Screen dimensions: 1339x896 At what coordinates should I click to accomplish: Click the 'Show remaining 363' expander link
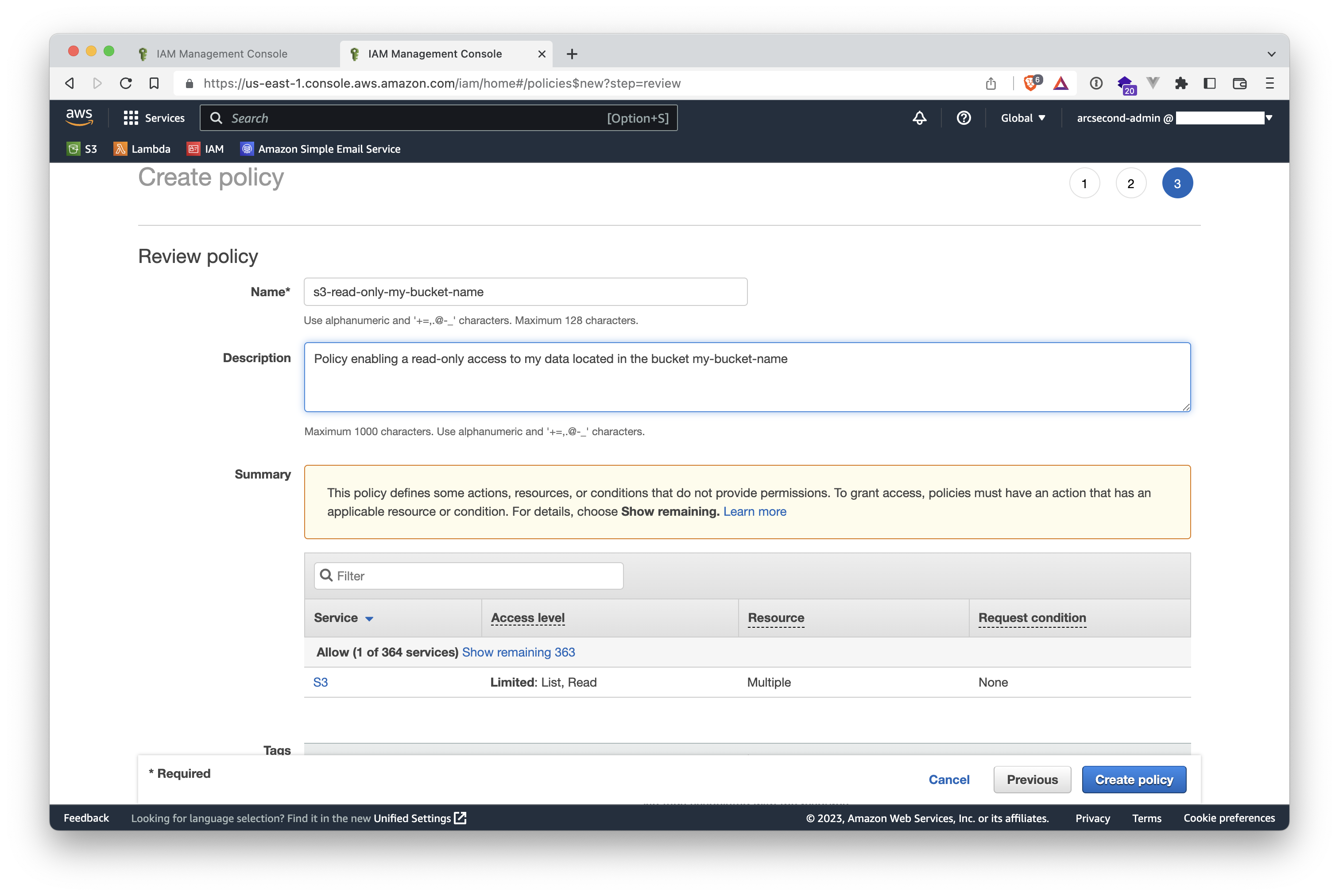point(518,652)
